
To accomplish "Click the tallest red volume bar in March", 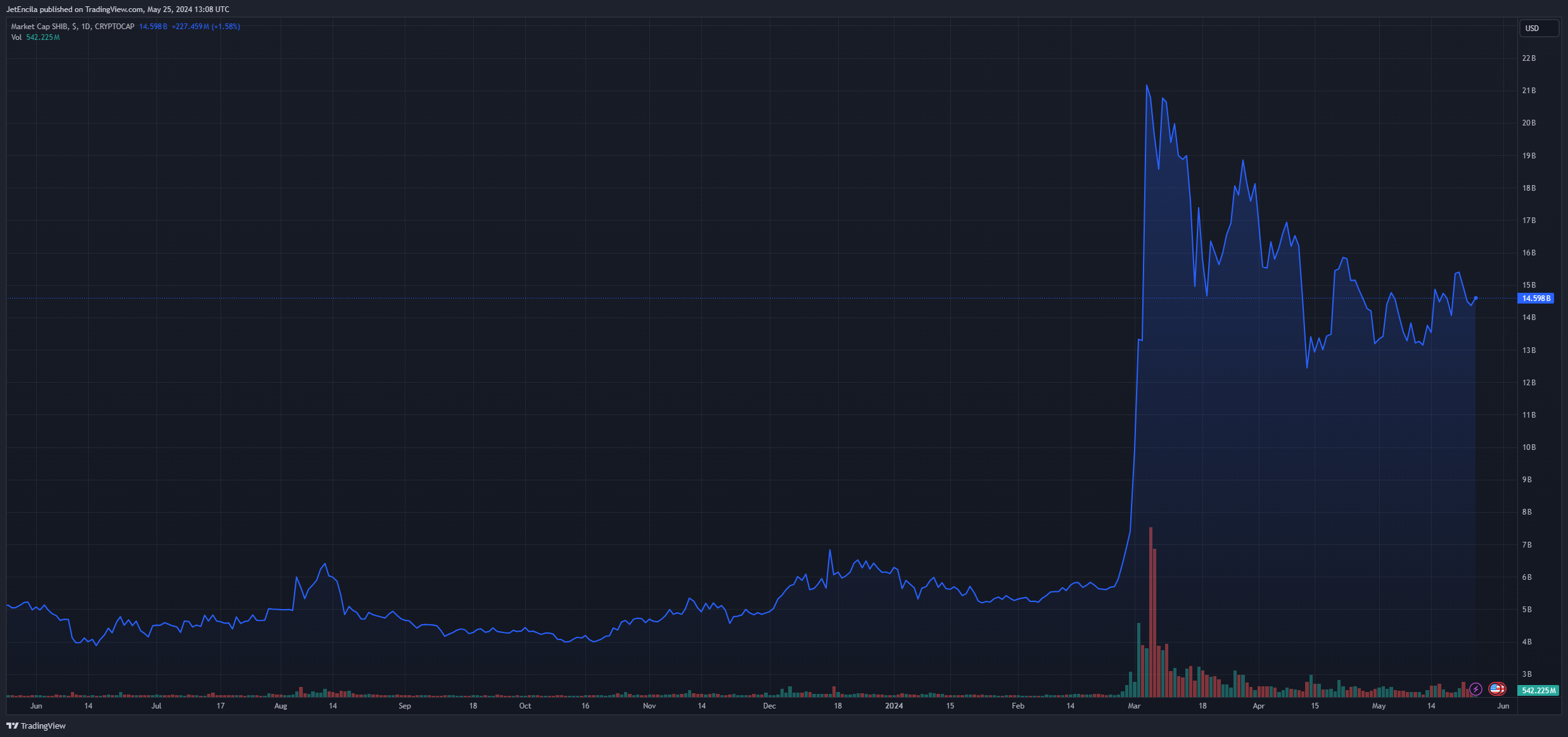I will (1151, 612).
